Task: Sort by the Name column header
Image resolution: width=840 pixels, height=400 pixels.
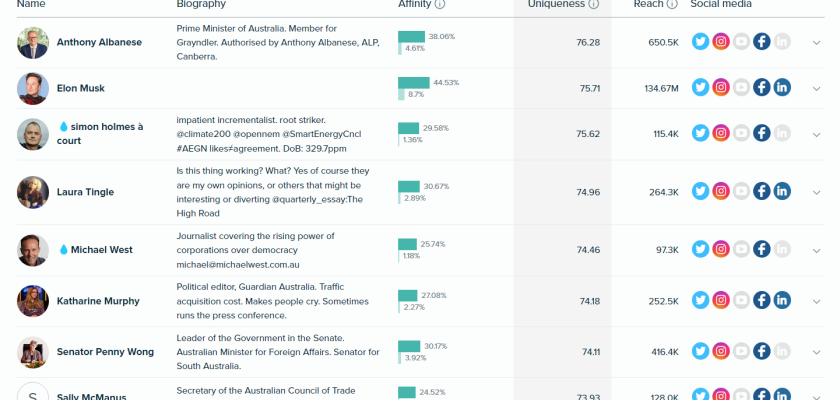Action: pos(31,4)
